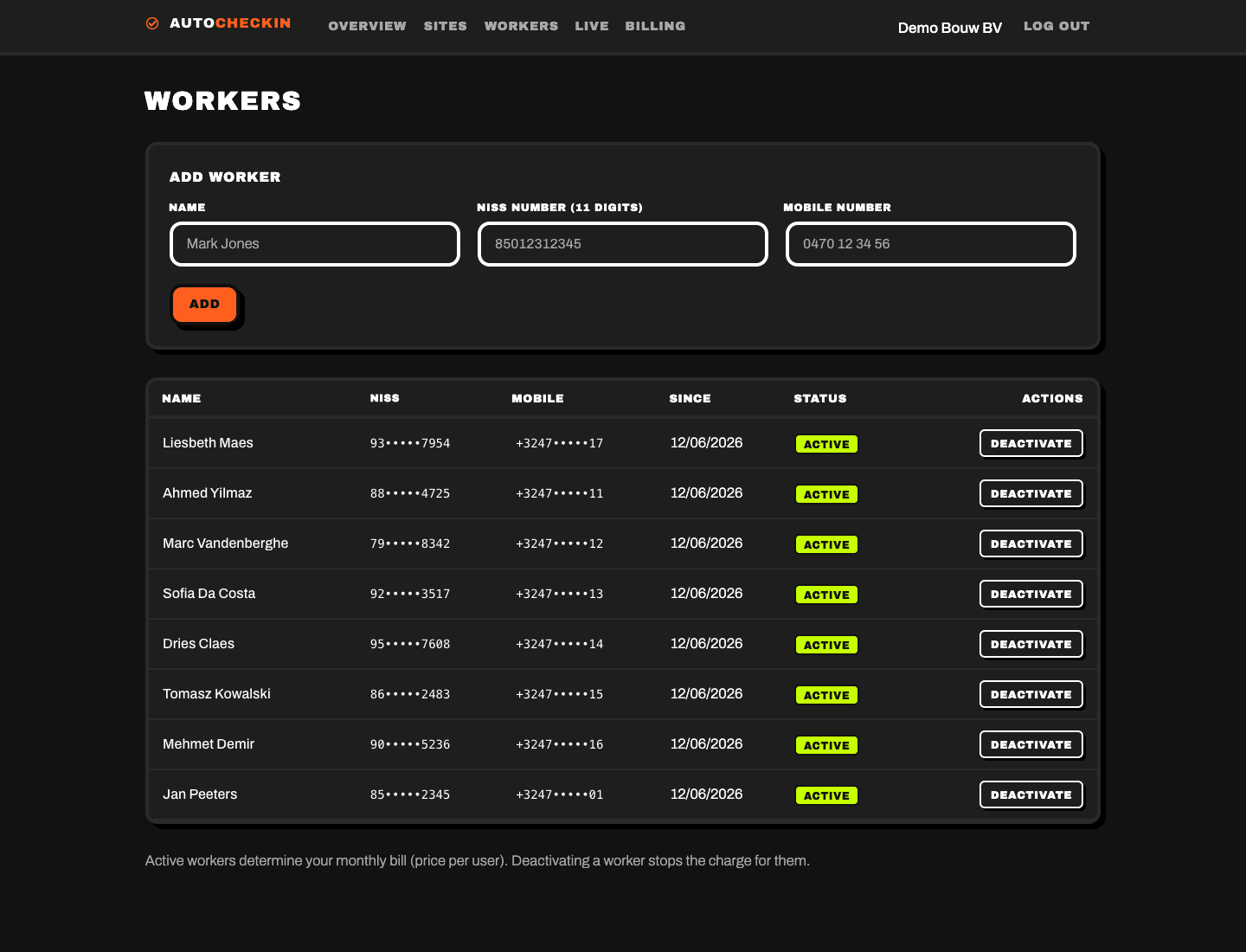Click the Name column header

(x=182, y=398)
